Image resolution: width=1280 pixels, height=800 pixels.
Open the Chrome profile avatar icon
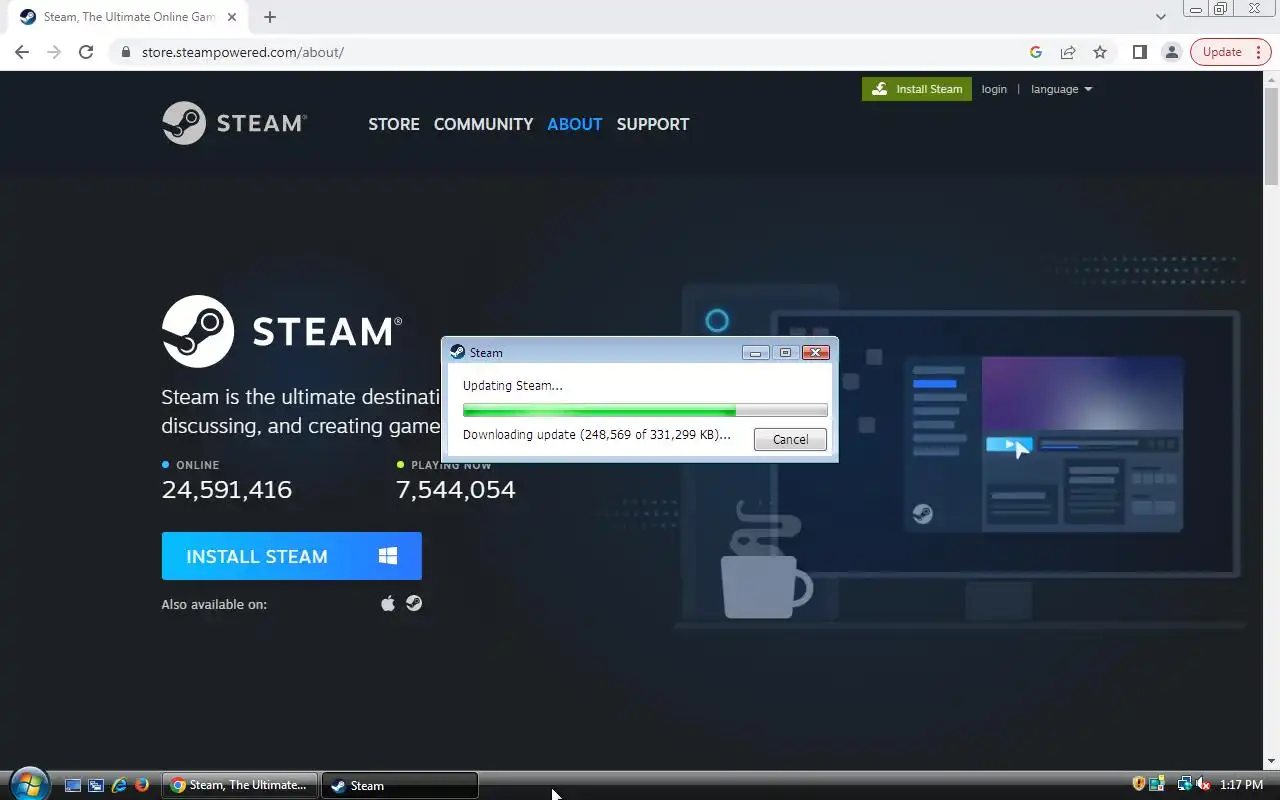pos(1171,52)
